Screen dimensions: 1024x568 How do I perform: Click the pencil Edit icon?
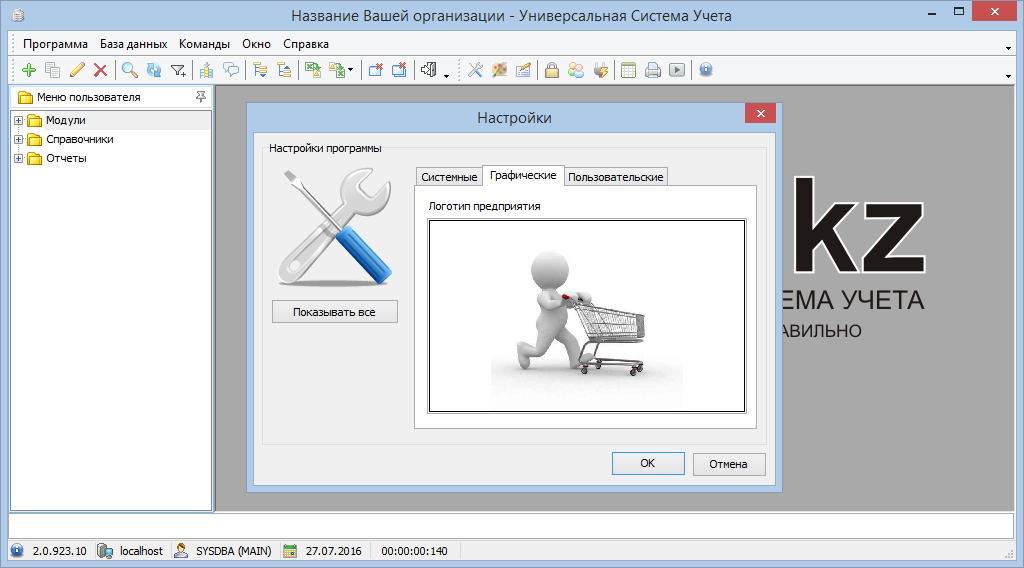(x=77, y=70)
